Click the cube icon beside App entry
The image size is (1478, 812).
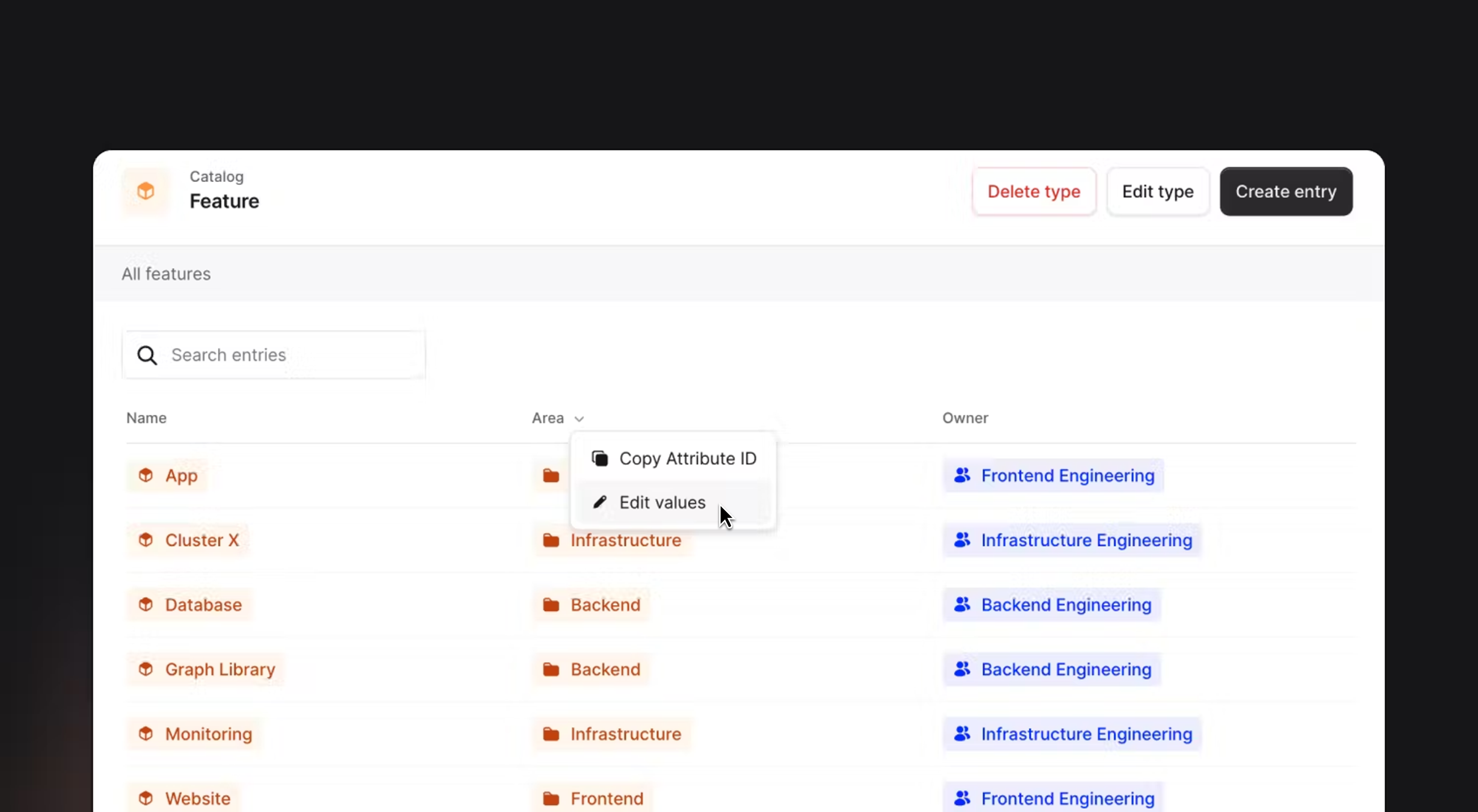pyautogui.click(x=146, y=475)
